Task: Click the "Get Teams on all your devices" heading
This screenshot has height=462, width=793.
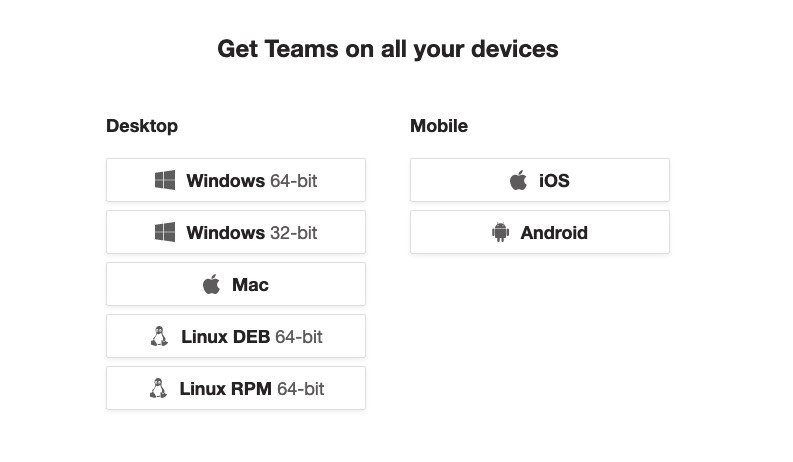Action: [x=388, y=48]
